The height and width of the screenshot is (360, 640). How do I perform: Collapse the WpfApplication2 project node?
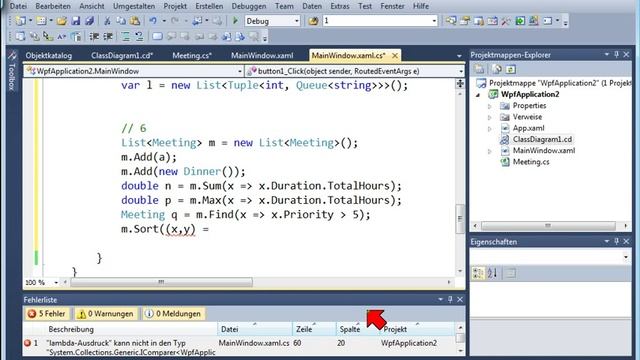pyautogui.click(x=478, y=95)
